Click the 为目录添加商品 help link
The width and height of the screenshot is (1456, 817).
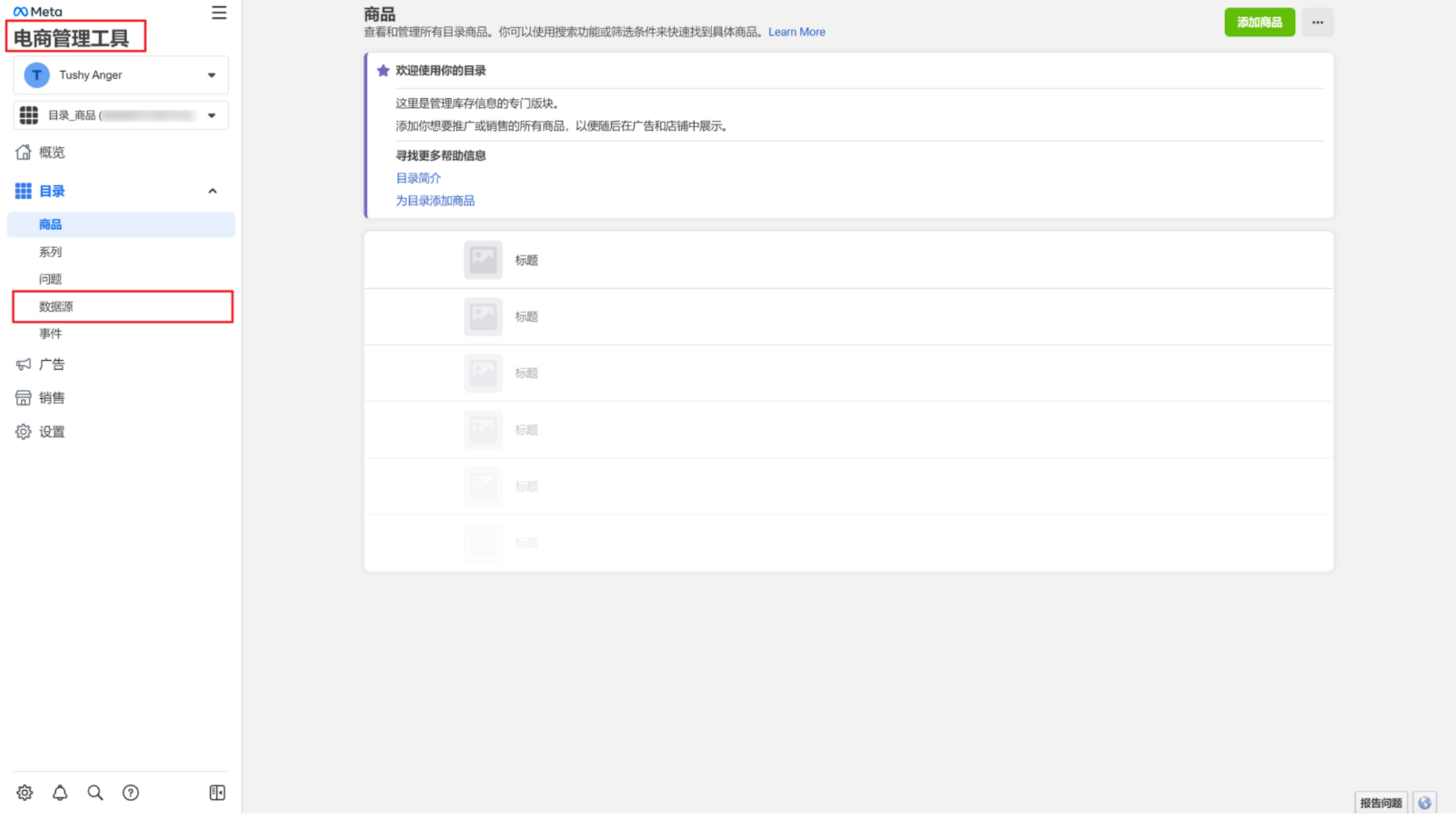point(435,200)
